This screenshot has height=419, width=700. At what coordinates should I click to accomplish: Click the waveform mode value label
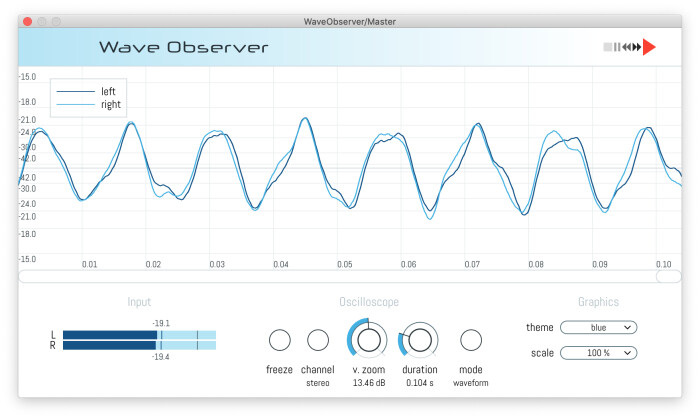click(471, 383)
